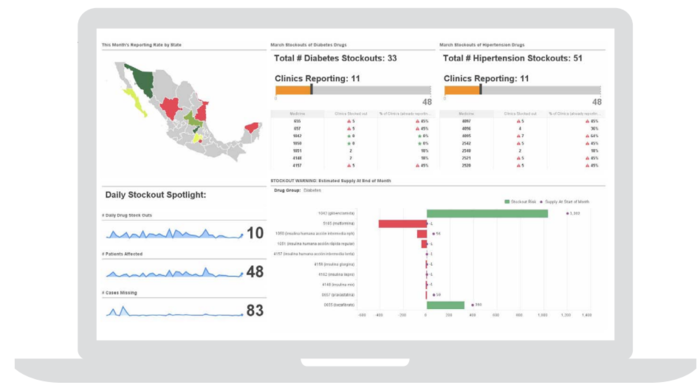Click the Daily Drug Stock Outs value 10

tap(255, 233)
